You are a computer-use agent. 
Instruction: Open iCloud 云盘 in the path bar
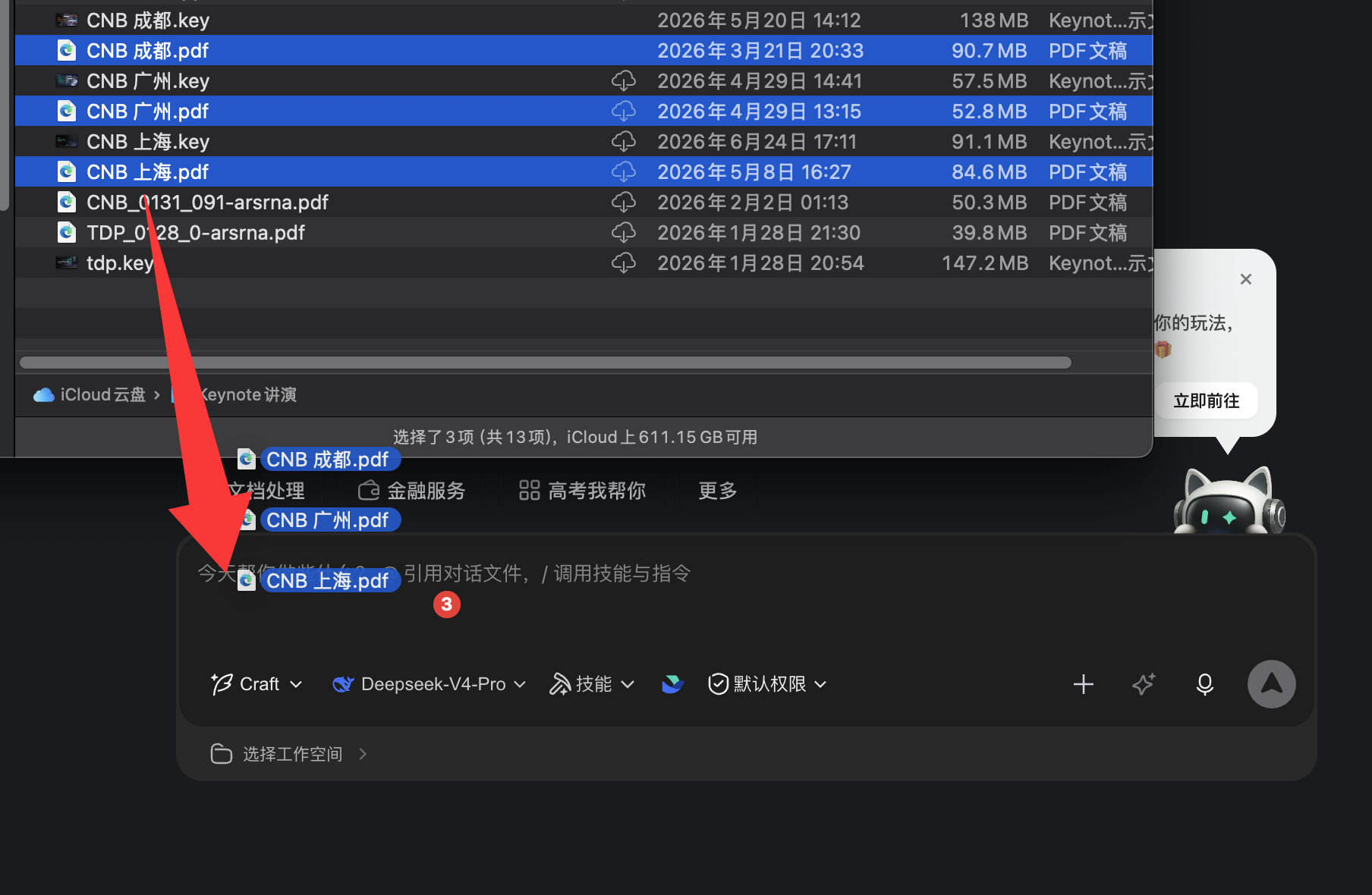coord(90,394)
